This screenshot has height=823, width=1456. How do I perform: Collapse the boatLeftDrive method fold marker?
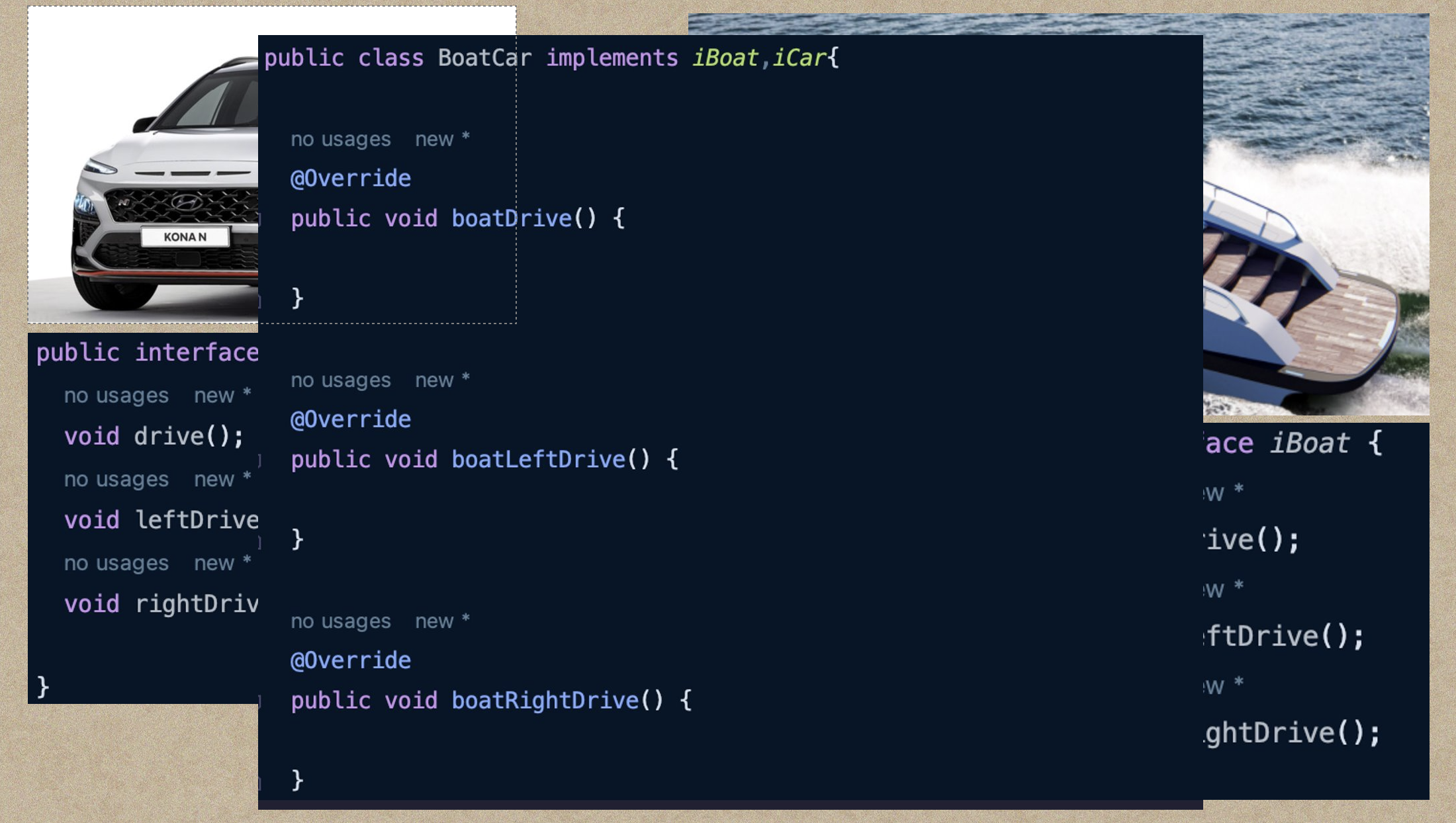[x=259, y=460]
